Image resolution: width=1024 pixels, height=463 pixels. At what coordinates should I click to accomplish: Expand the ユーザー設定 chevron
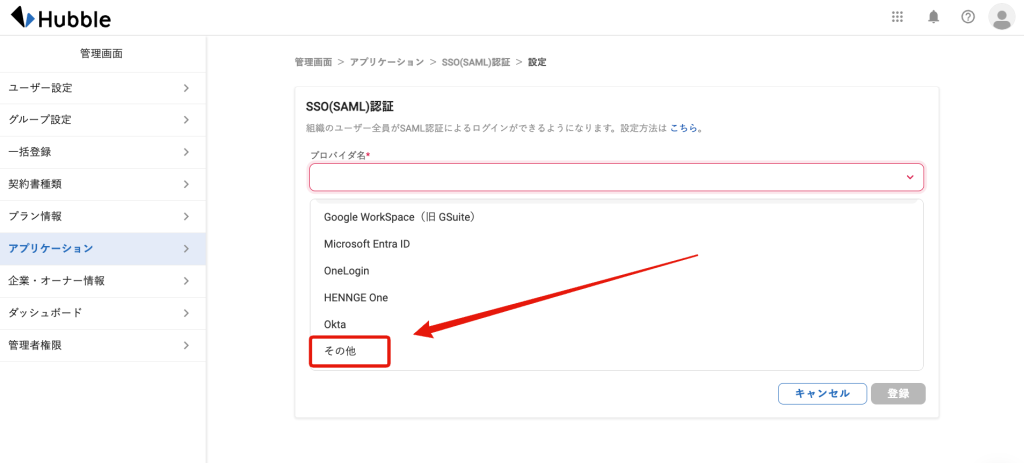186,88
